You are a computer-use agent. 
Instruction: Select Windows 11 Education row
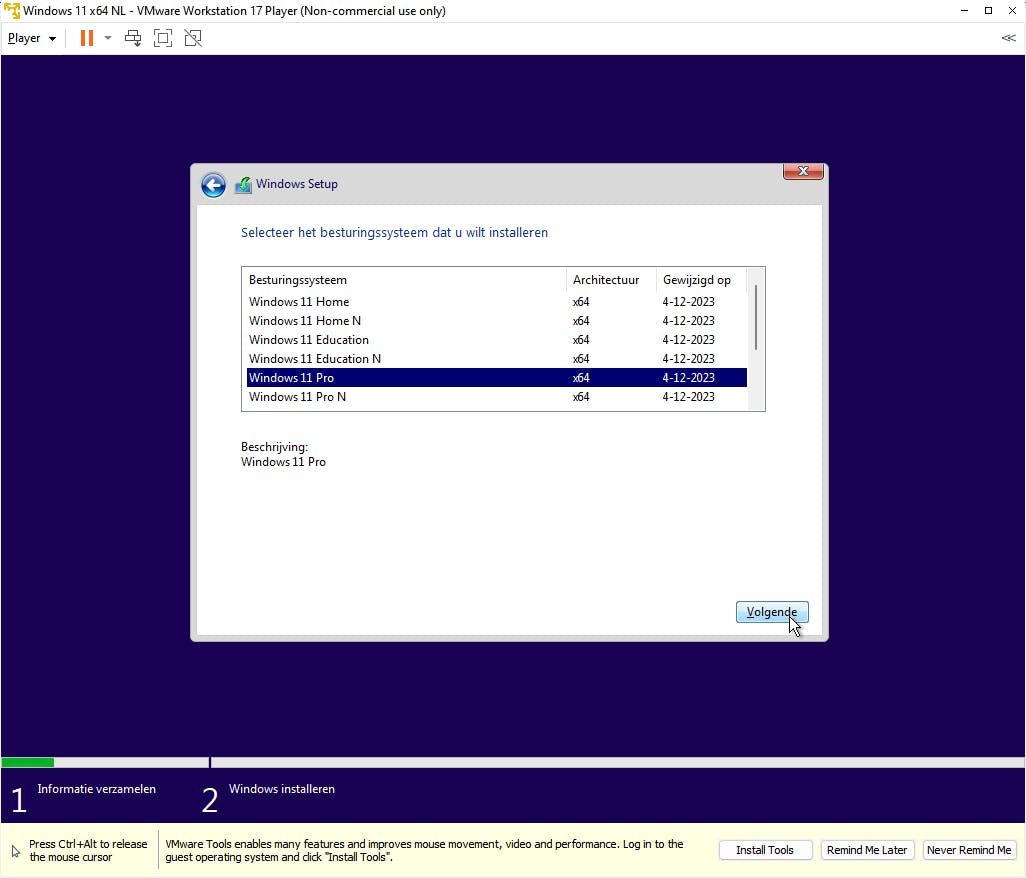tap(497, 340)
